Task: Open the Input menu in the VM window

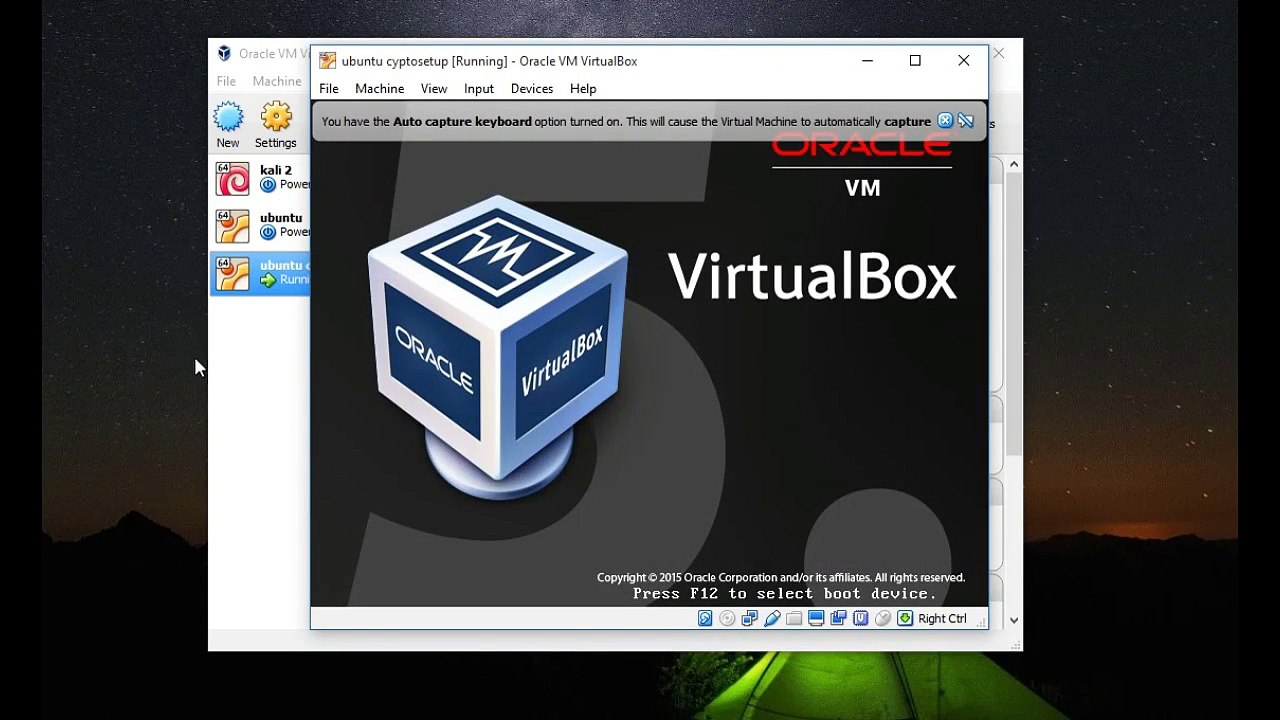Action: (479, 89)
